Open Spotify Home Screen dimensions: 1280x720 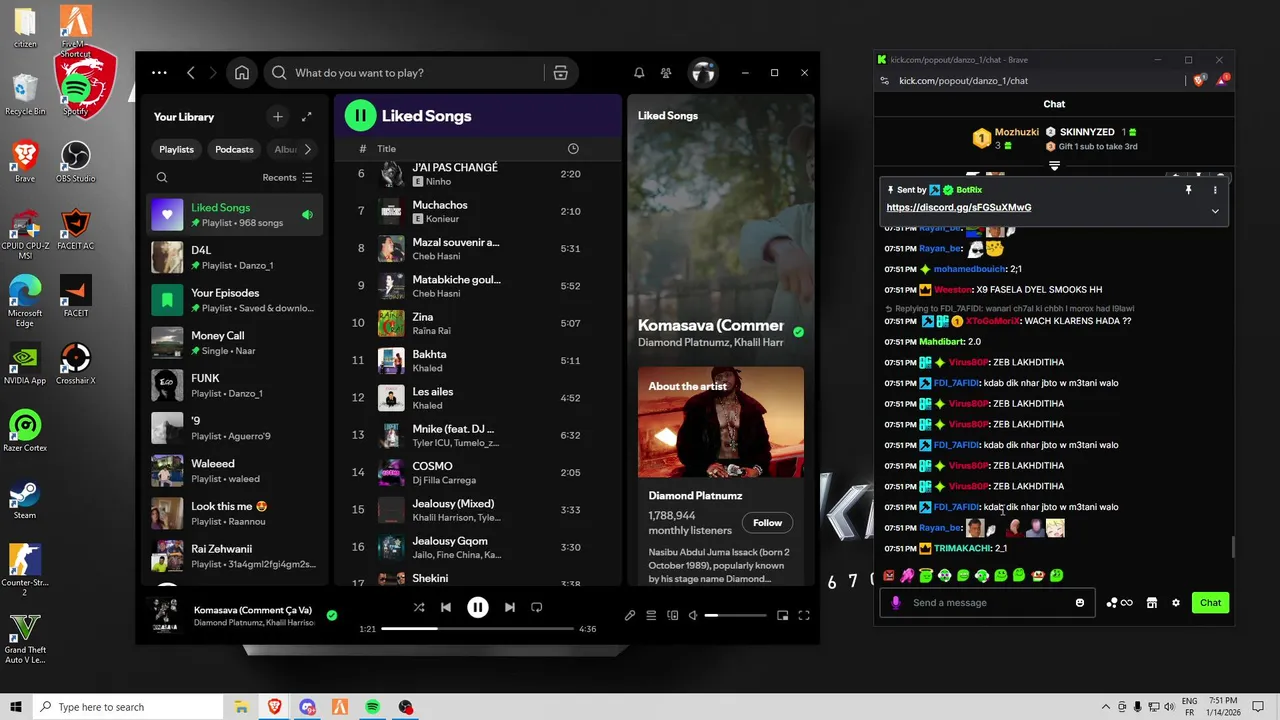[x=242, y=73]
